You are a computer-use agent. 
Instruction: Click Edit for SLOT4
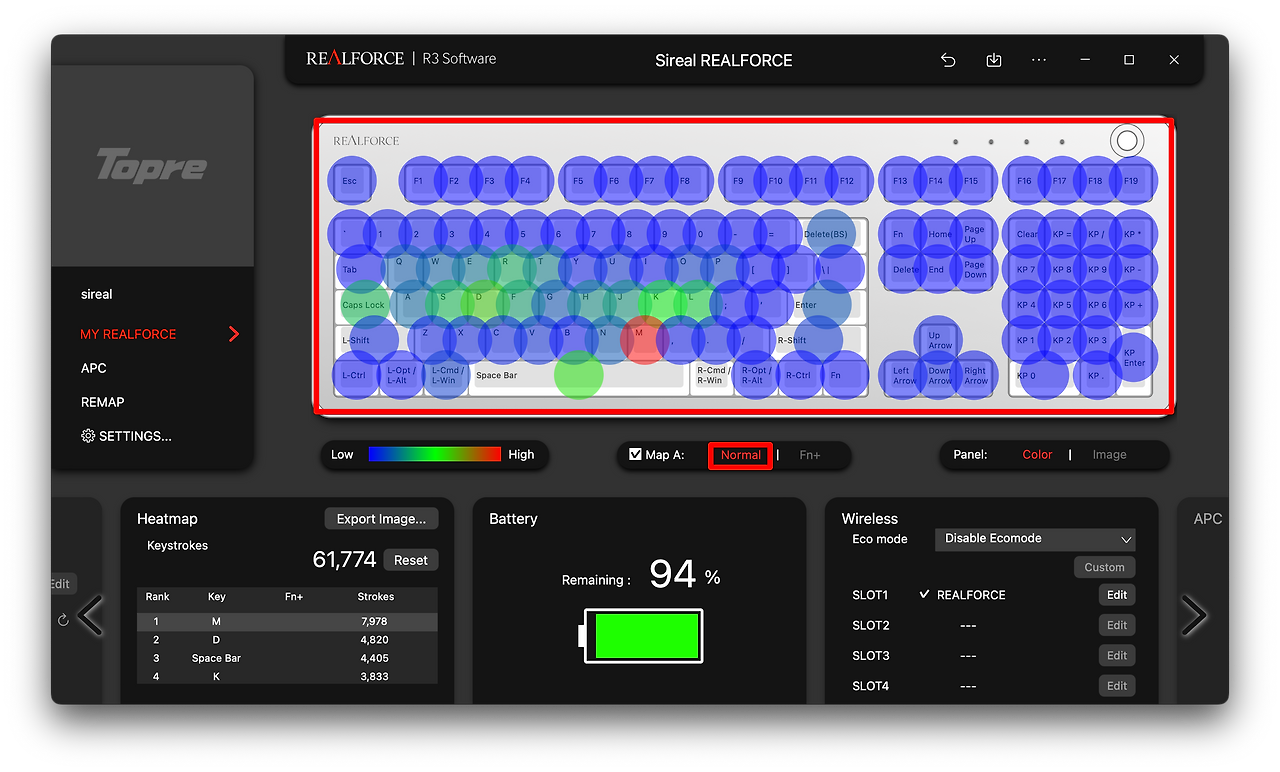[1117, 686]
